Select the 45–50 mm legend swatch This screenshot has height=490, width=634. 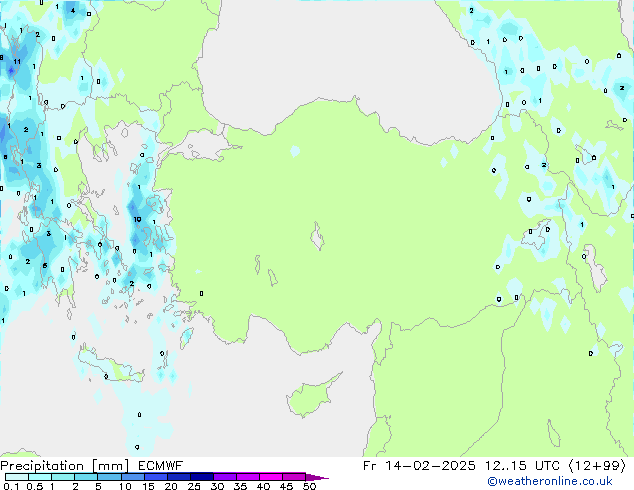click(294, 477)
